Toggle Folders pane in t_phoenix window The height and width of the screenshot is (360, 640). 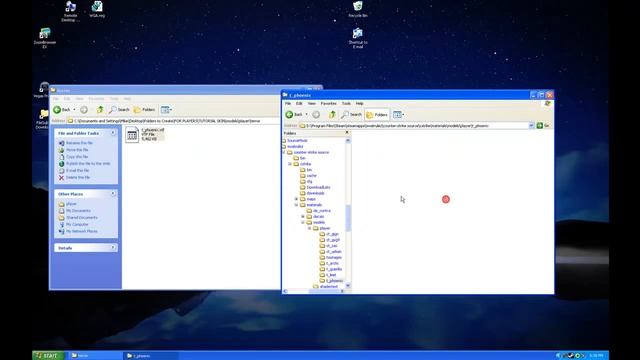tap(377, 115)
